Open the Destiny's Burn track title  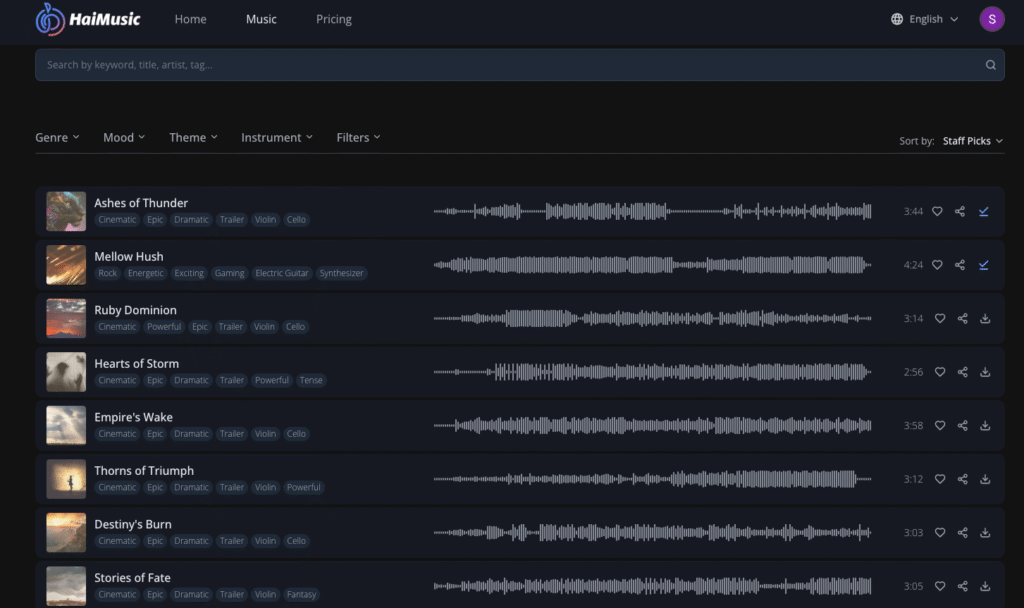[x=133, y=524]
